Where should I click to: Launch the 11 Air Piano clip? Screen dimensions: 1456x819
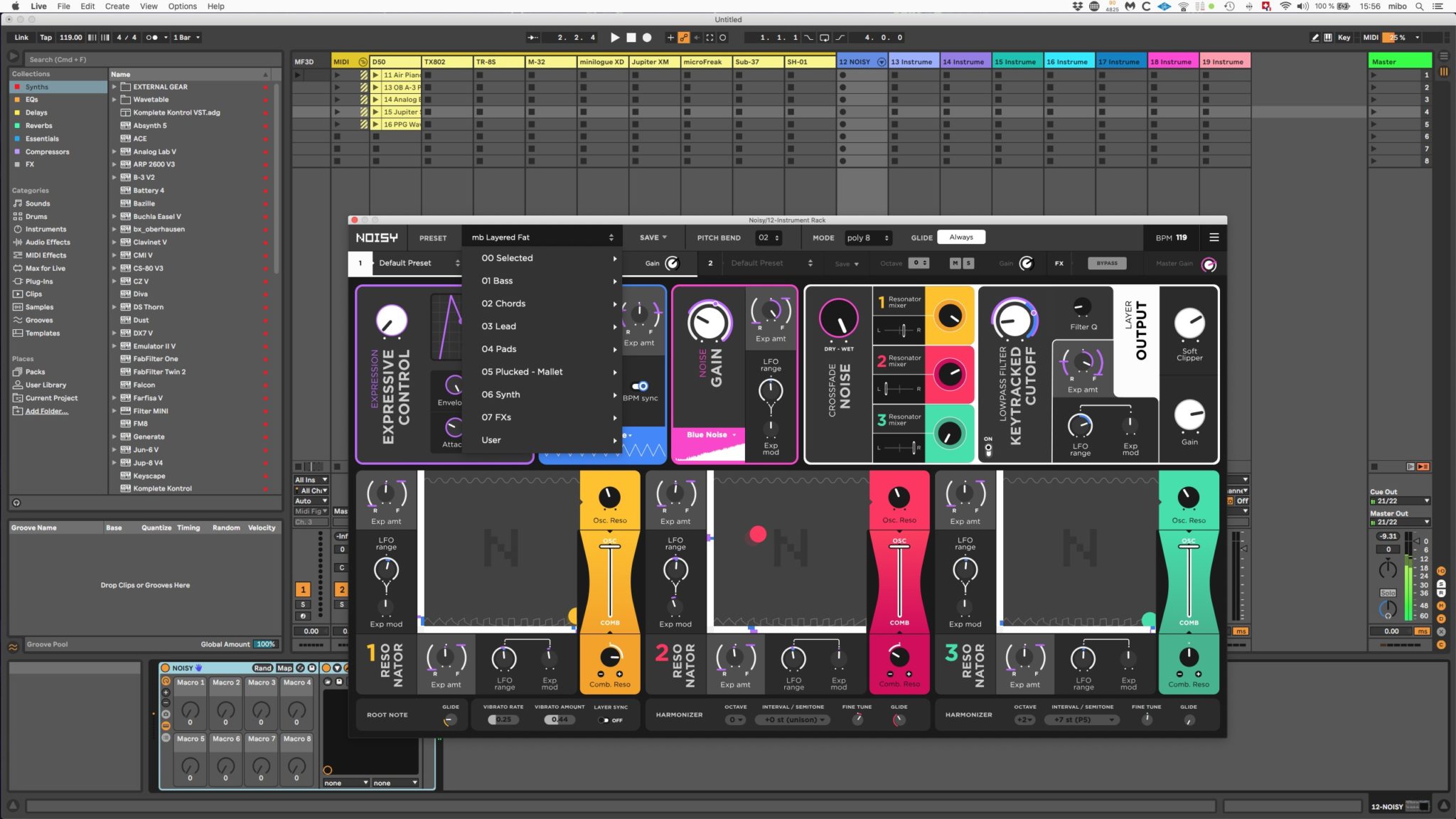pyautogui.click(x=375, y=75)
